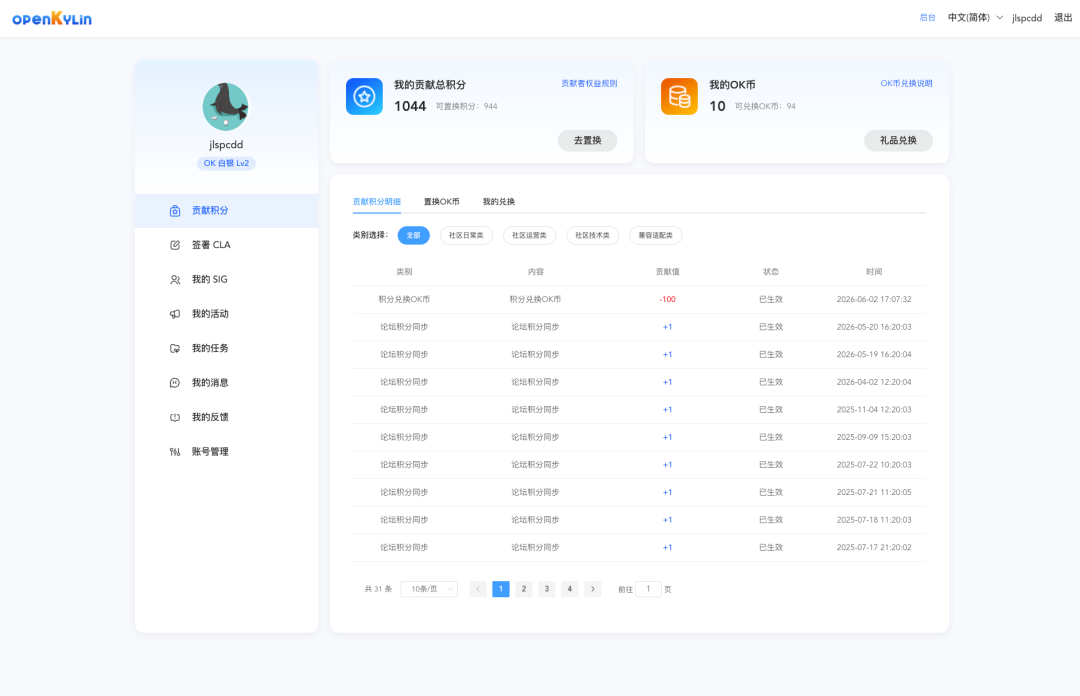This screenshot has height=696, width=1080.
Task: Select pagination page 1
Action: 501,589
